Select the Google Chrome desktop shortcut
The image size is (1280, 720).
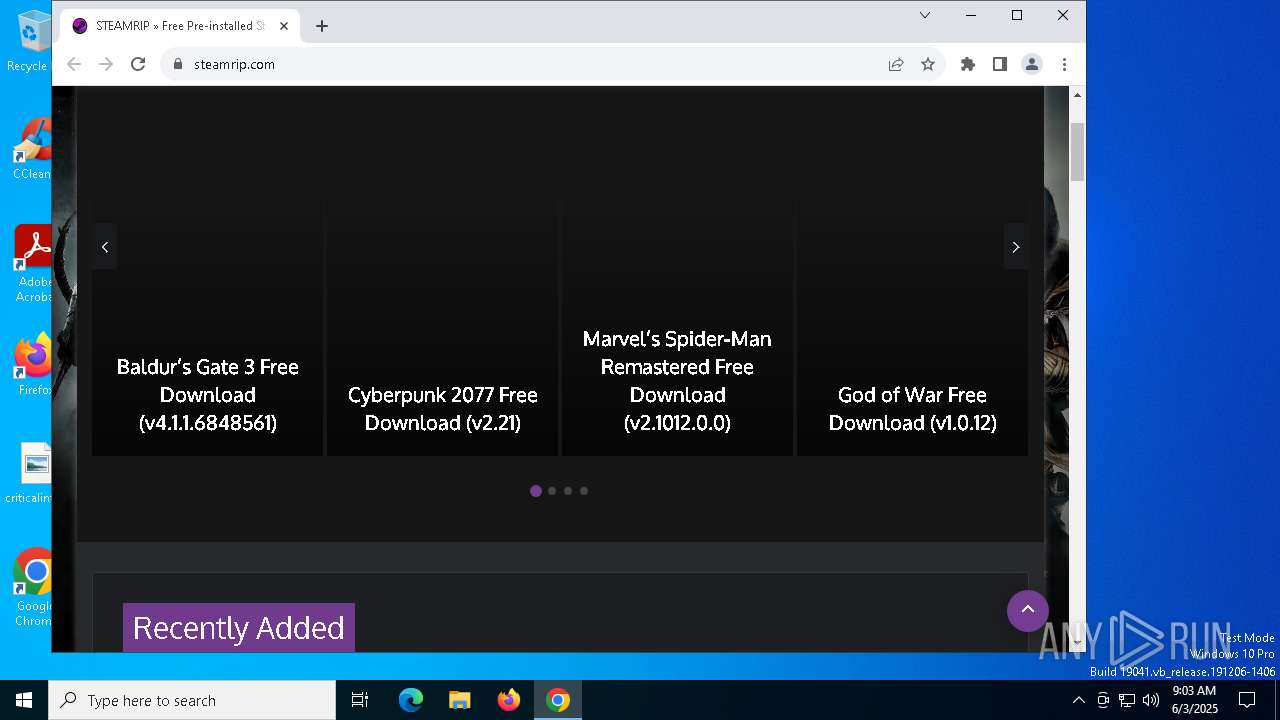pyautogui.click(x=33, y=588)
